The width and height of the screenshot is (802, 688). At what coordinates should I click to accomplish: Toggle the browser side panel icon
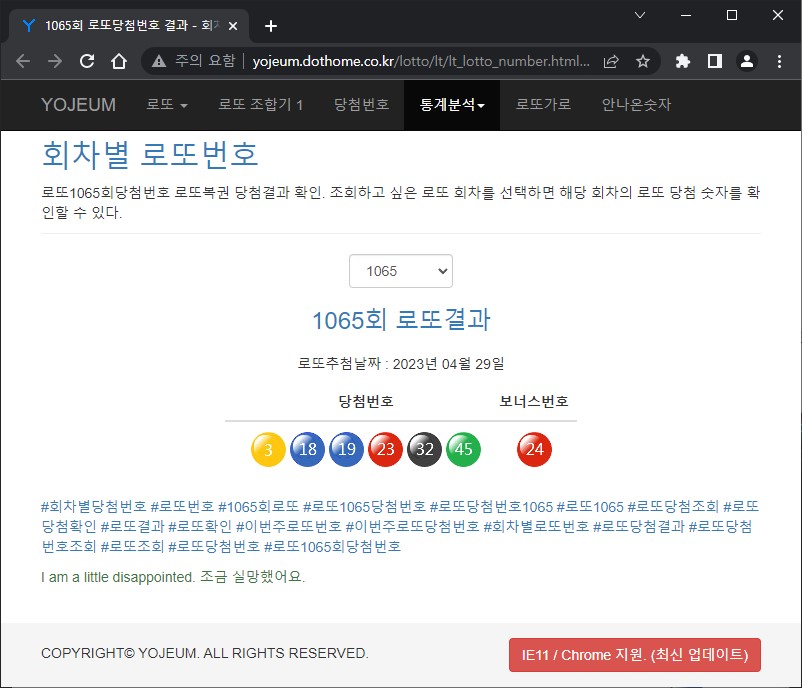pos(715,61)
